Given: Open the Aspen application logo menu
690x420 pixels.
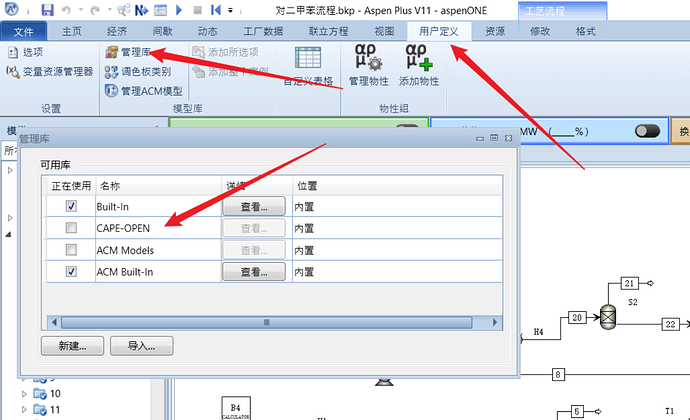Looking at the screenshot, I should click(x=12, y=9).
